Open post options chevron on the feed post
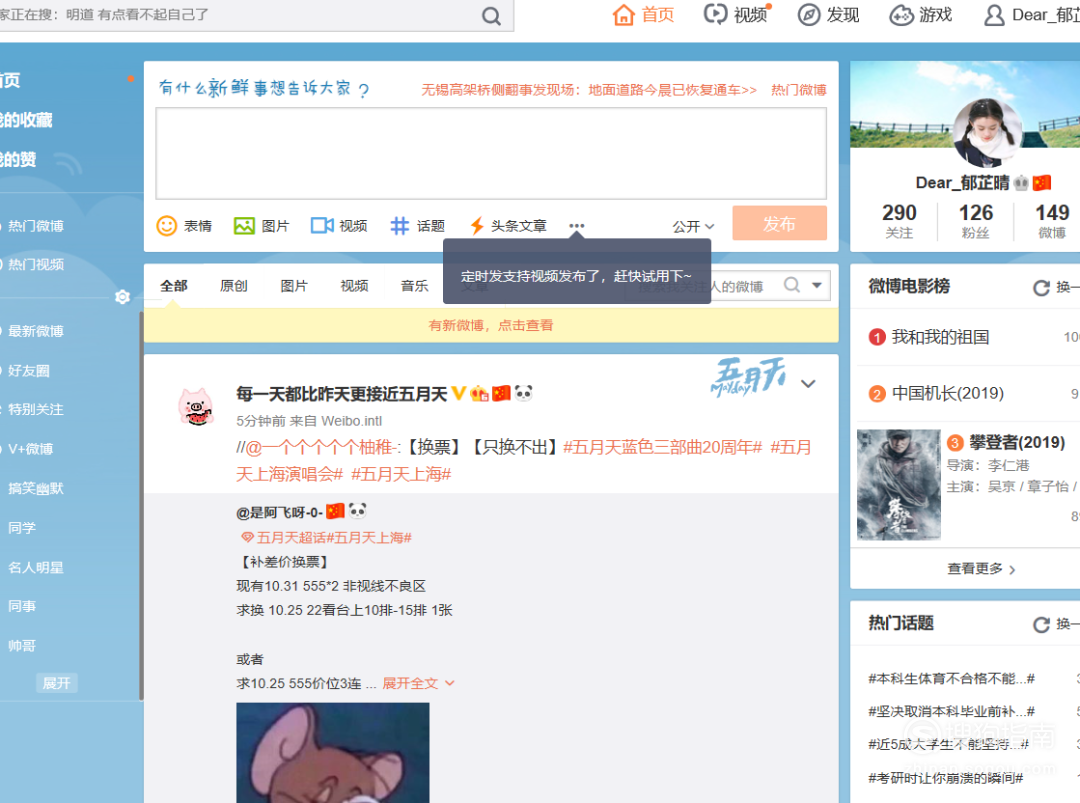The height and width of the screenshot is (803, 1080). [x=809, y=384]
